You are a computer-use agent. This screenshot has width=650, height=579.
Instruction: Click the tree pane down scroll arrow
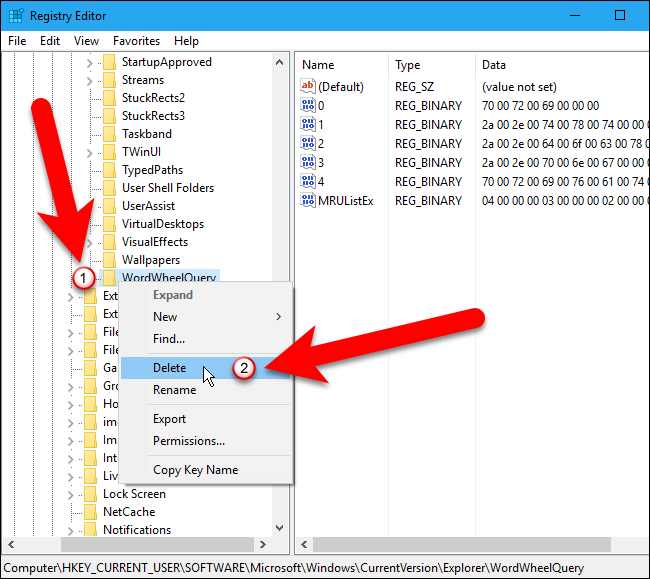(x=280, y=528)
